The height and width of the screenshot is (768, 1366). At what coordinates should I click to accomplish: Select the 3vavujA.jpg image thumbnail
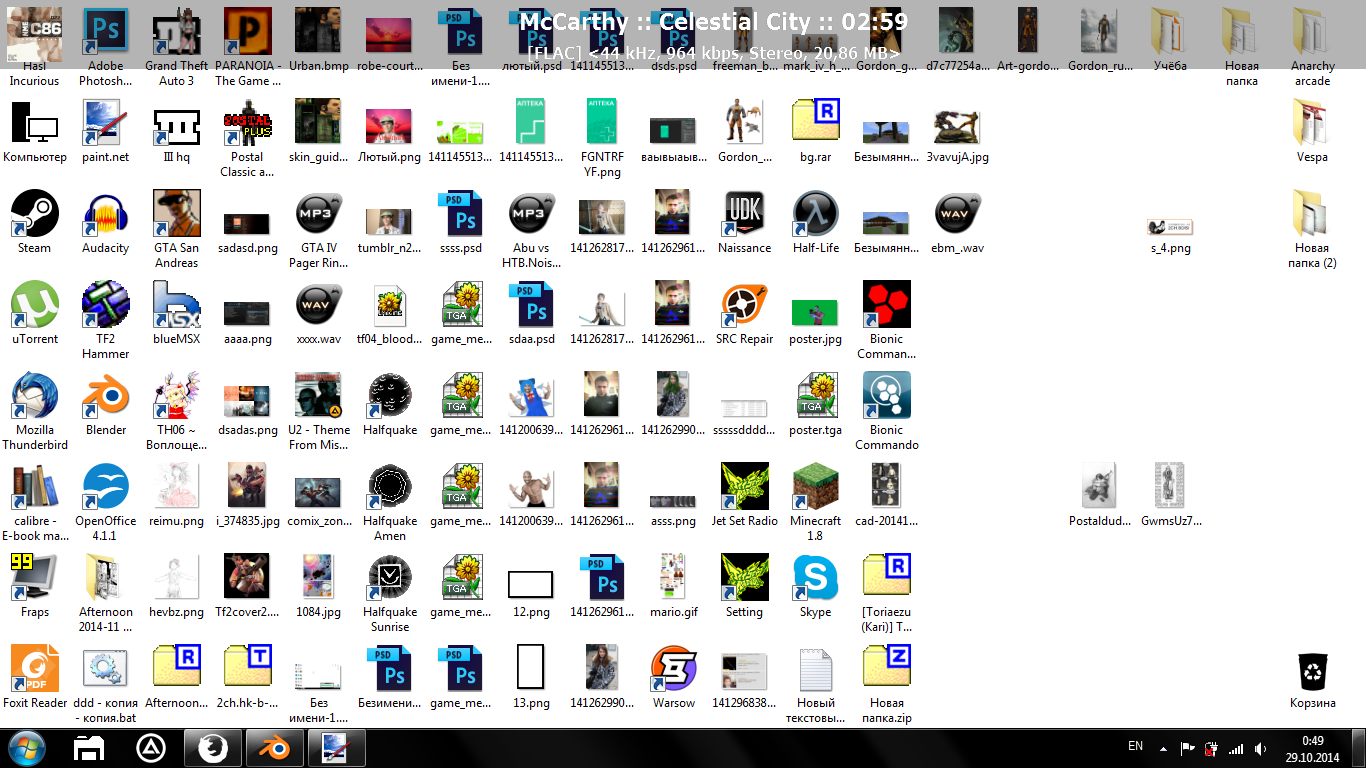pyautogui.click(x=957, y=126)
